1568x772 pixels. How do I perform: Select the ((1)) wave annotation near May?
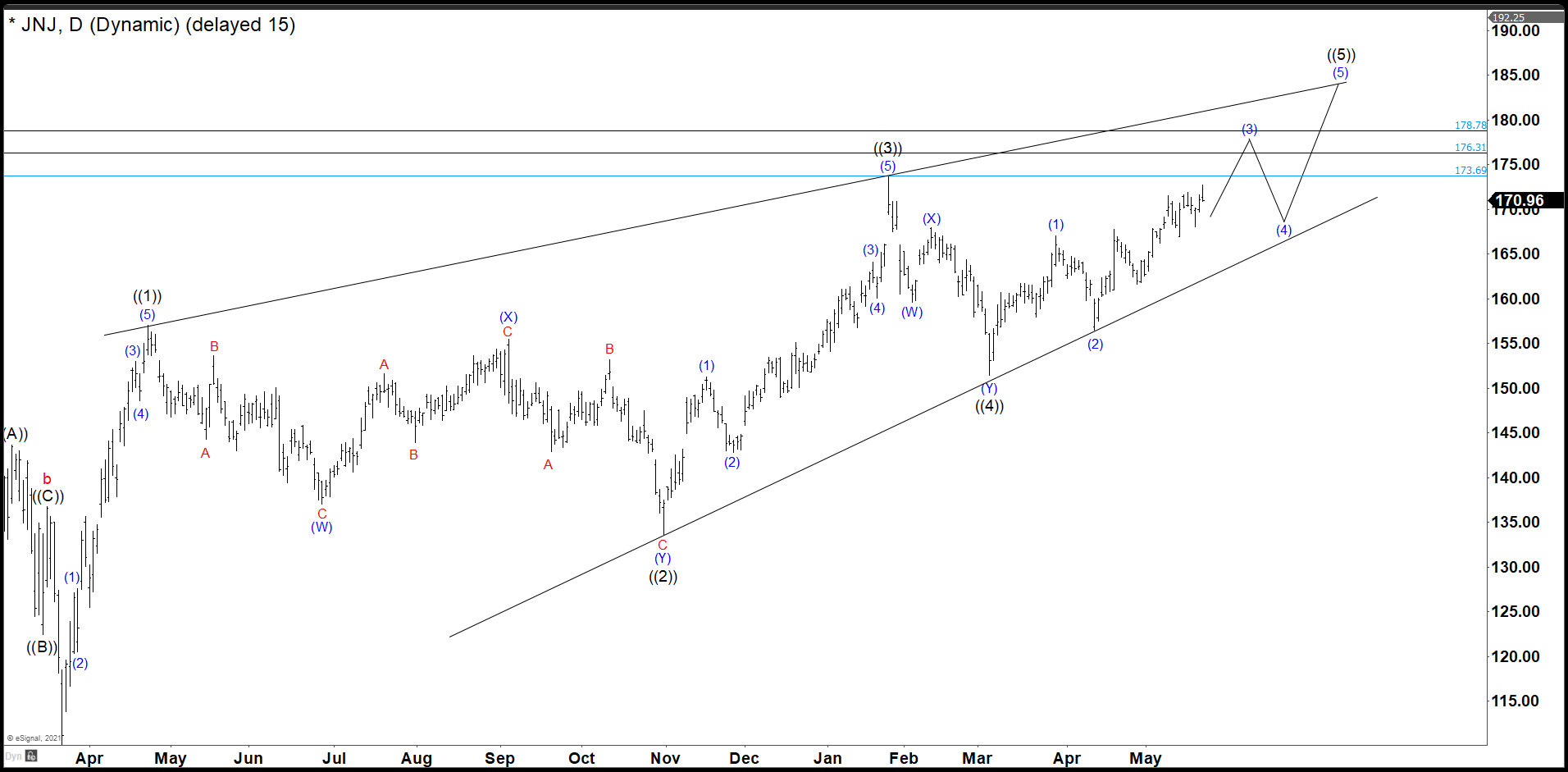coord(147,297)
